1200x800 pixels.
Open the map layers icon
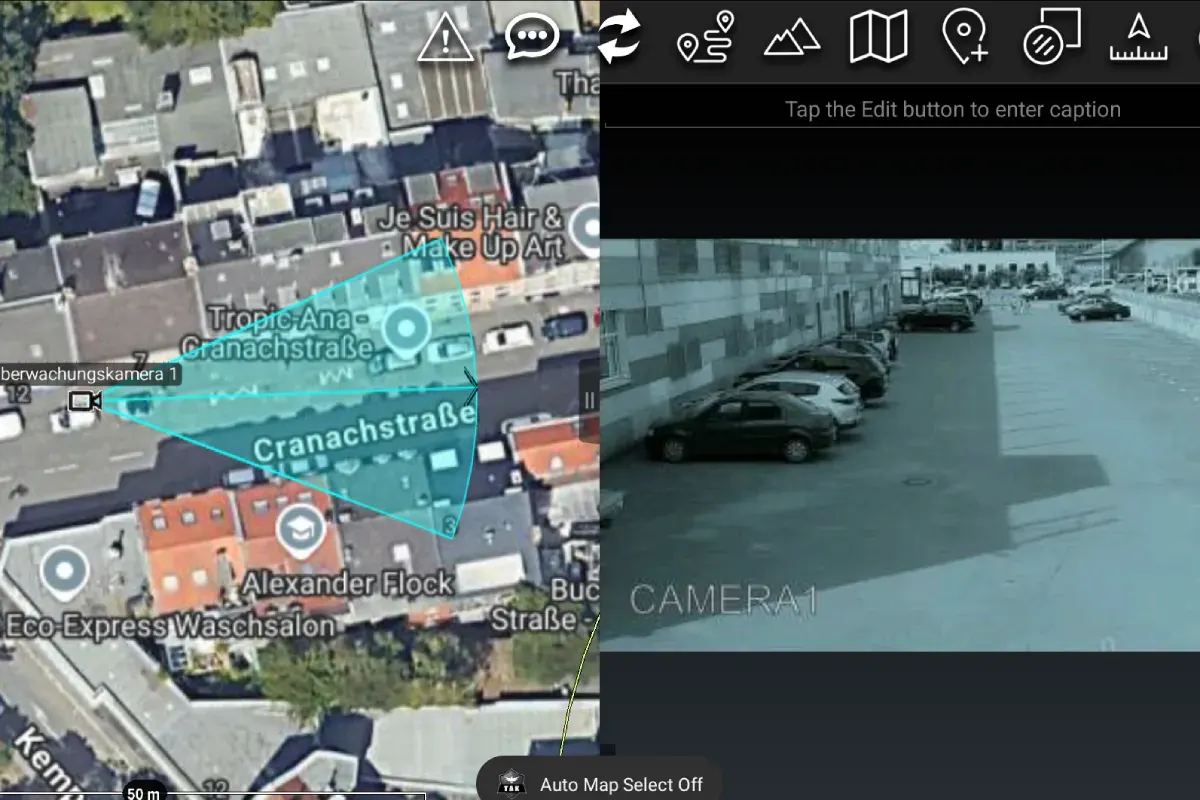tap(879, 37)
